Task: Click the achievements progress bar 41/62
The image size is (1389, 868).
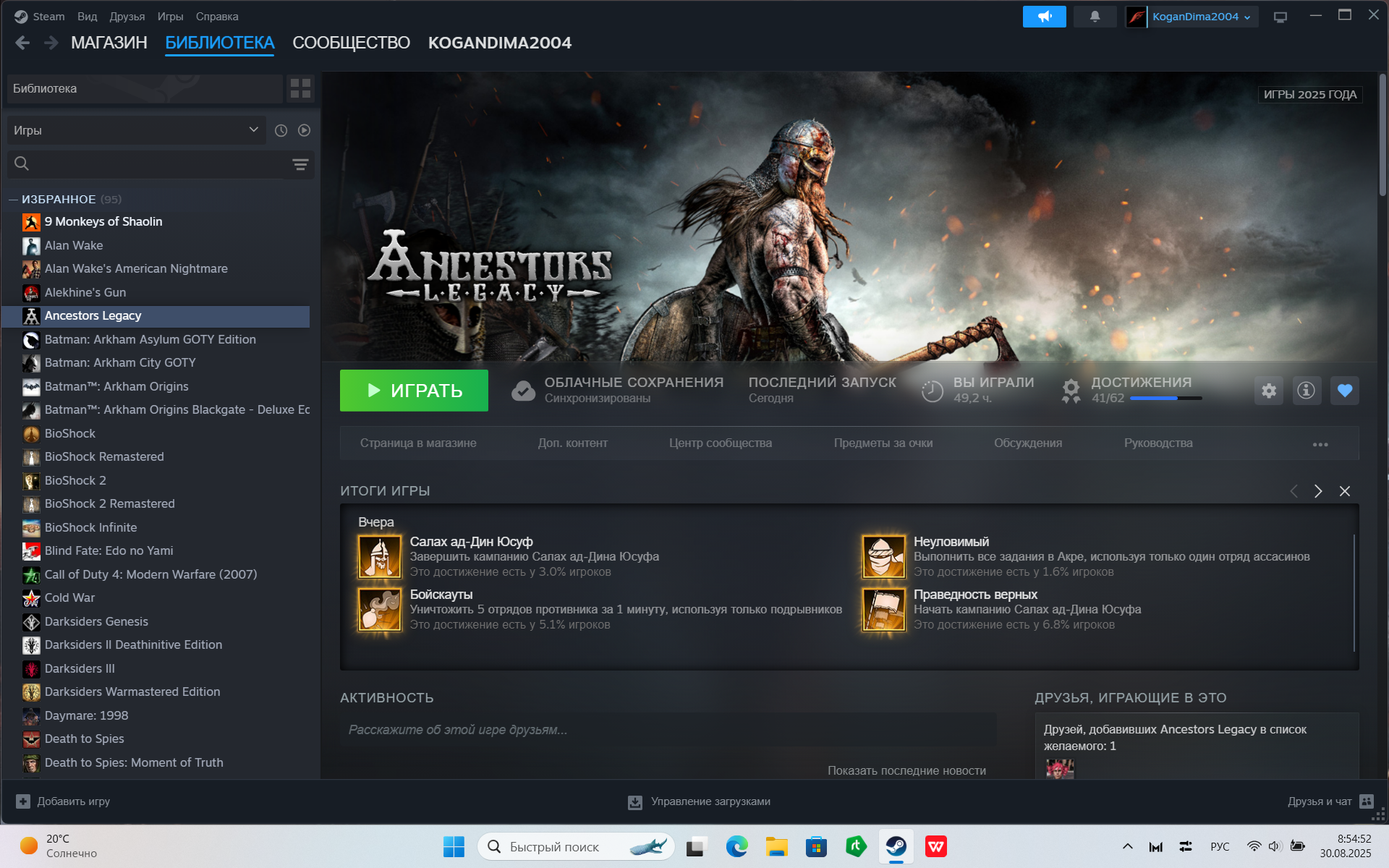Action: [x=1165, y=399]
